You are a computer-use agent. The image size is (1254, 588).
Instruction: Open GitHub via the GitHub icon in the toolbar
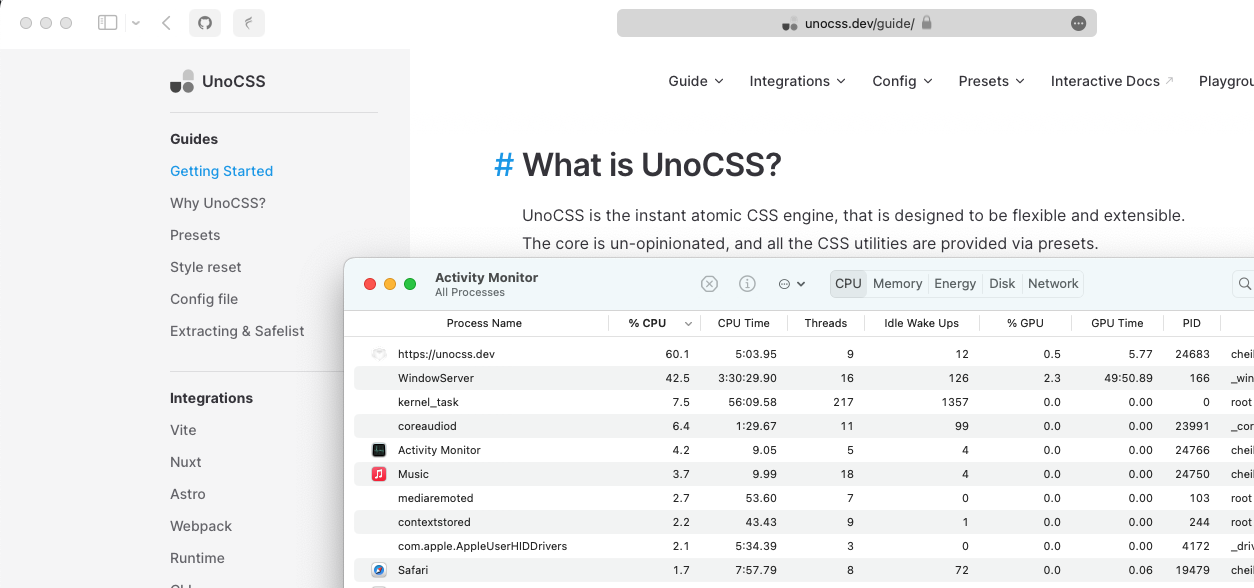[204, 22]
